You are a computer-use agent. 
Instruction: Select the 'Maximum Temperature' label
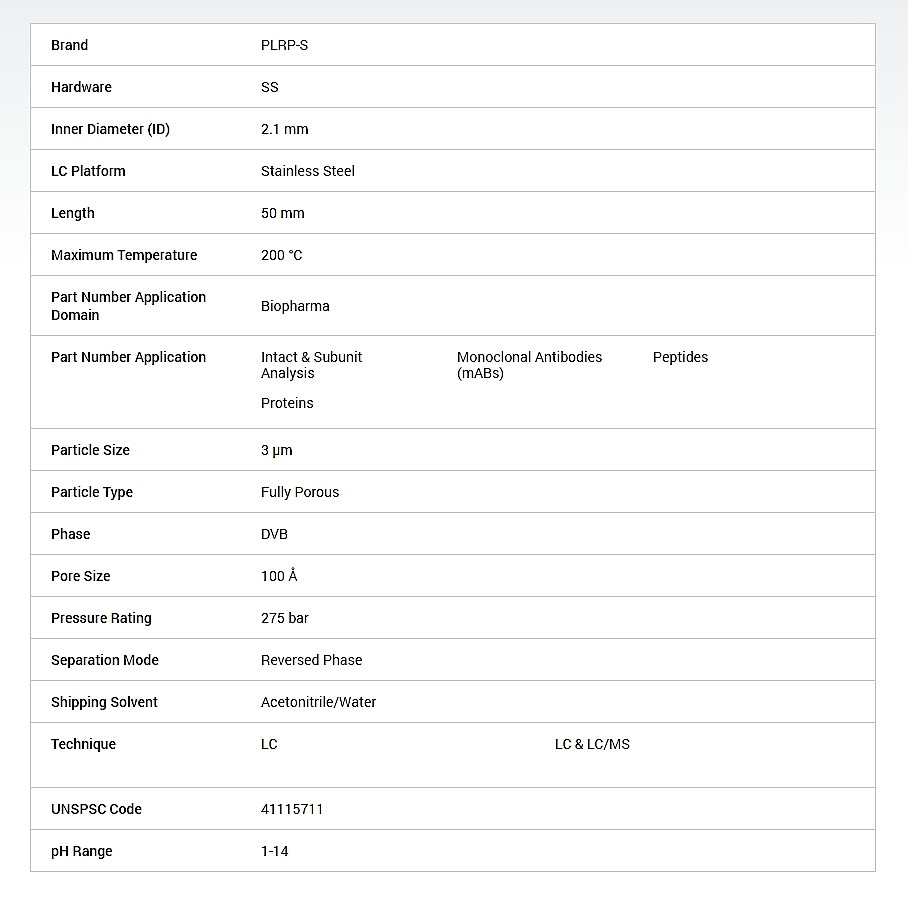(124, 255)
